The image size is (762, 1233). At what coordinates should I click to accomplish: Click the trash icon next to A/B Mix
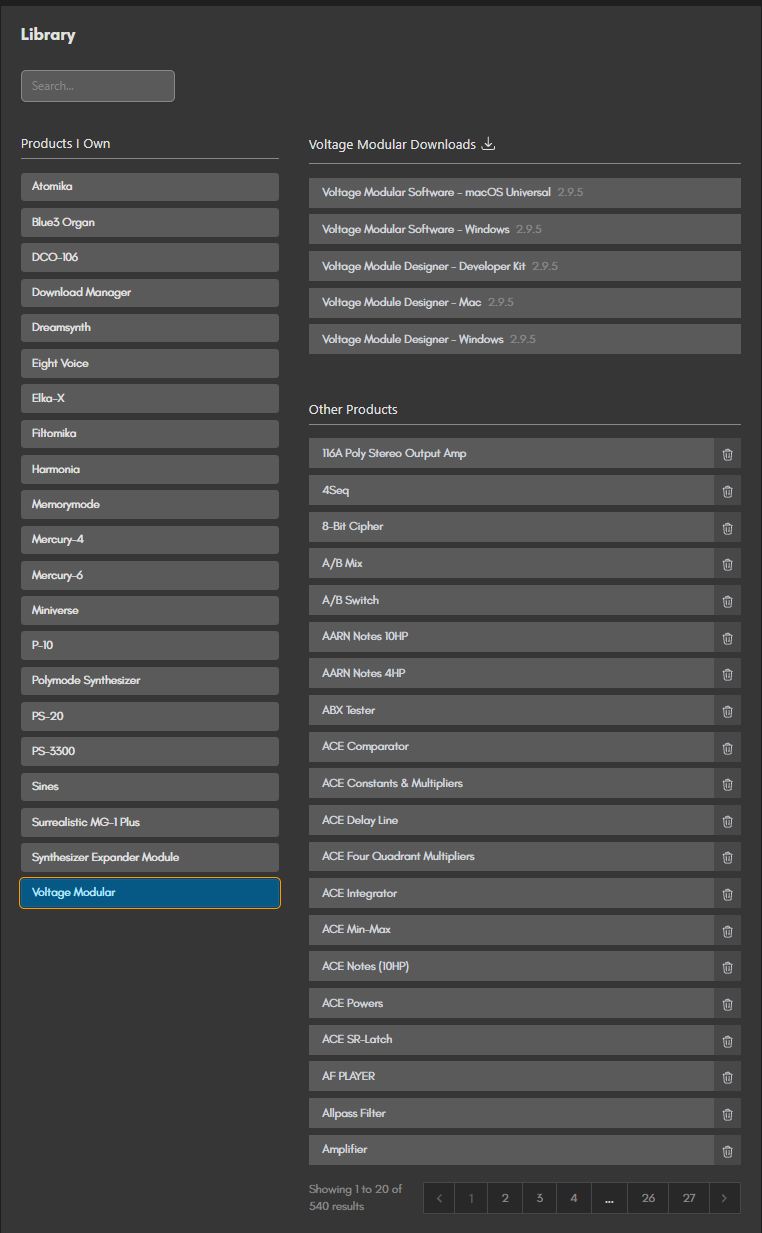coord(727,564)
